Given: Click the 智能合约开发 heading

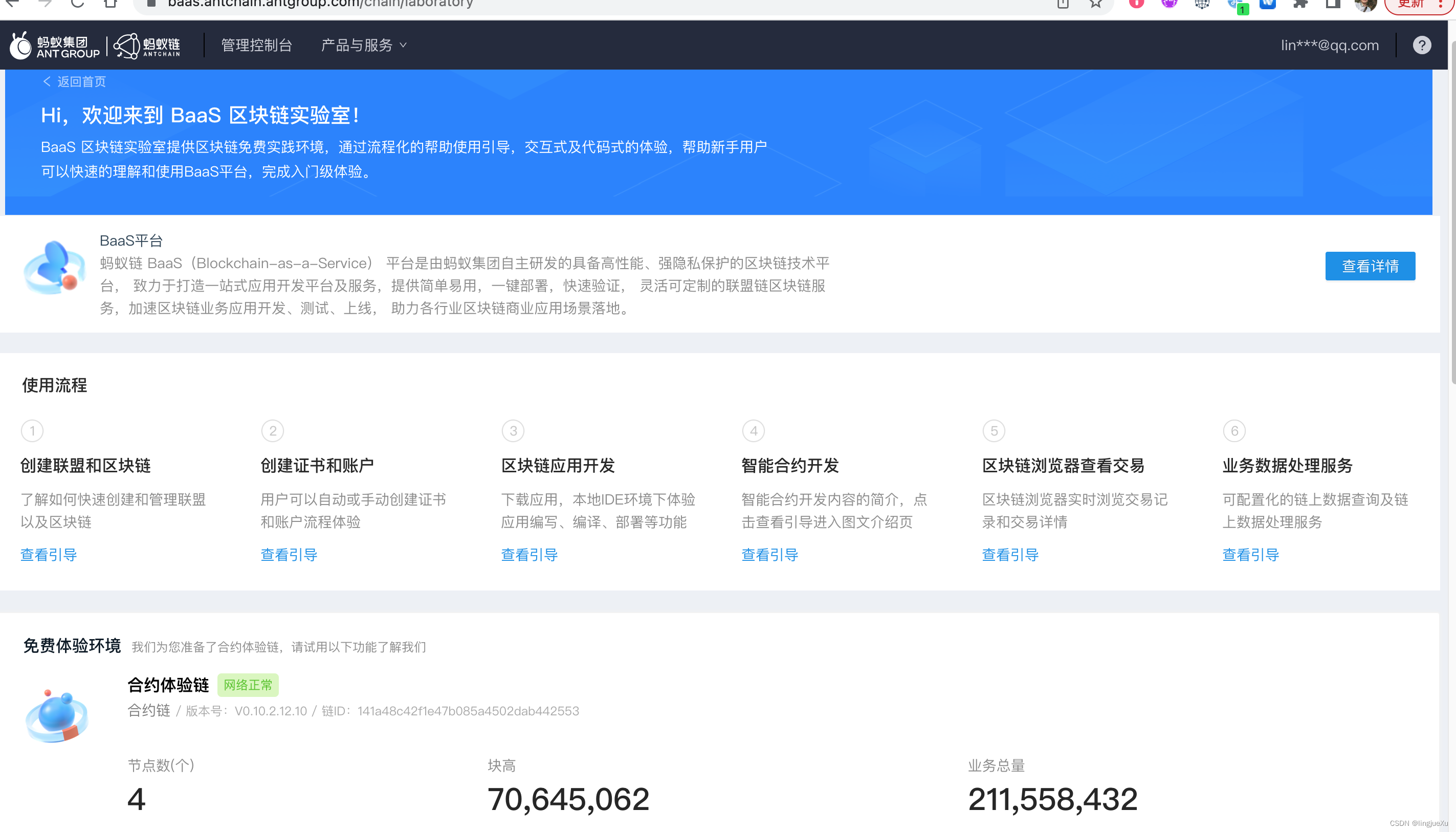Looking at the screenshot, I should pos(790,466).
